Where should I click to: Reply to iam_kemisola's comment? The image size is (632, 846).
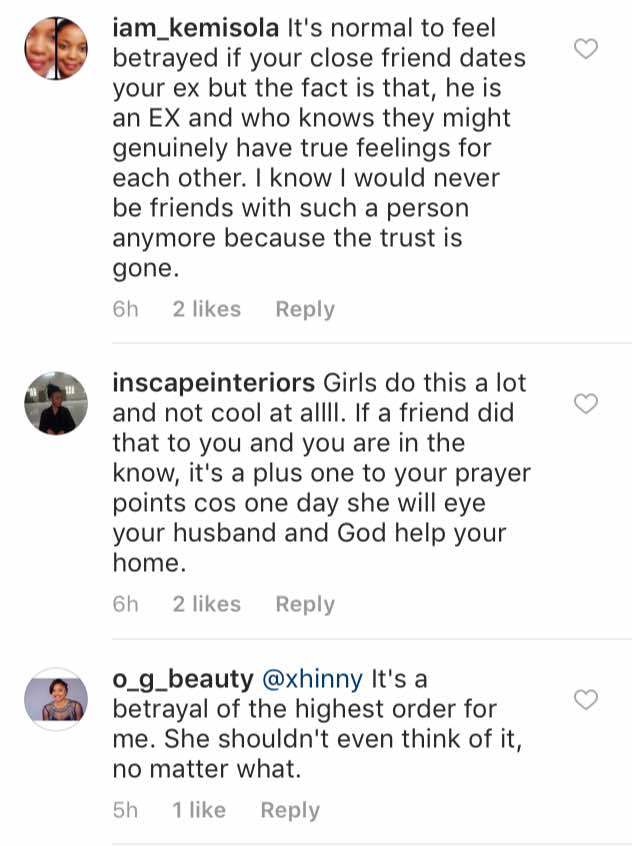click(304, 310)
